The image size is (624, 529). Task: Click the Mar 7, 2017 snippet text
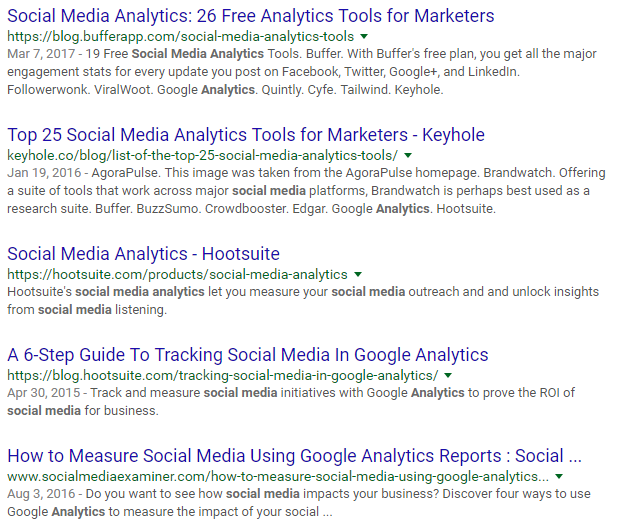(x=302, y=72)
